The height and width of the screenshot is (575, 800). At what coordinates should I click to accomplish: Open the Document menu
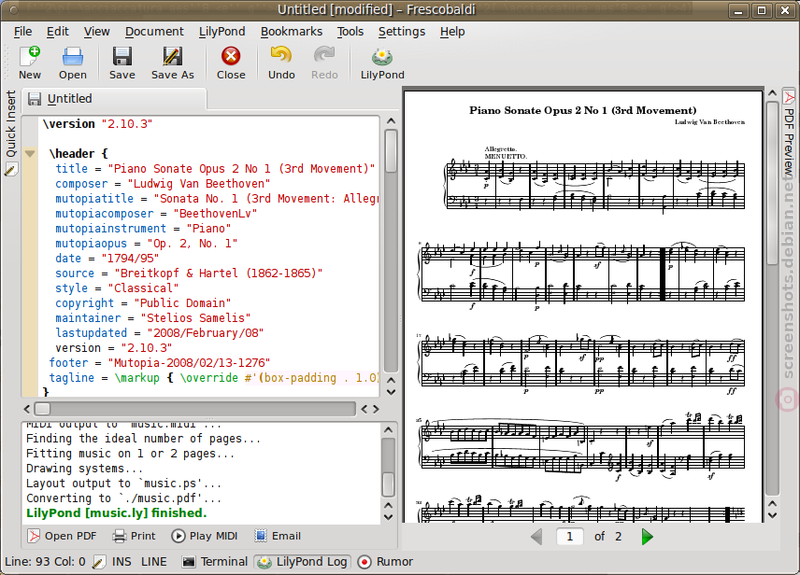coord(154,32)
